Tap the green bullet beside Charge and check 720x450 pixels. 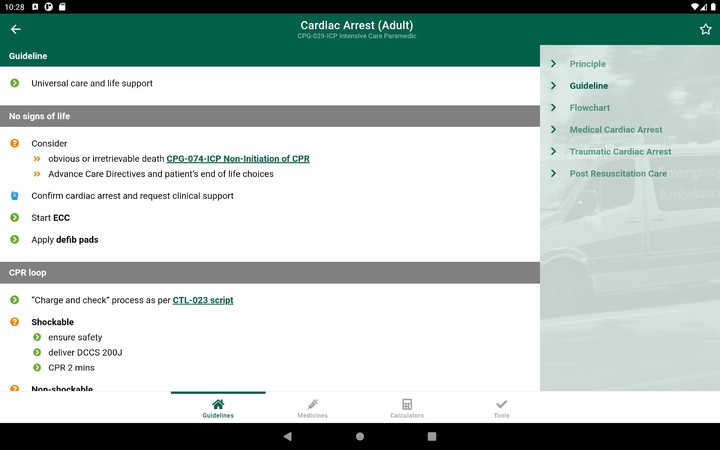(15, 300)
